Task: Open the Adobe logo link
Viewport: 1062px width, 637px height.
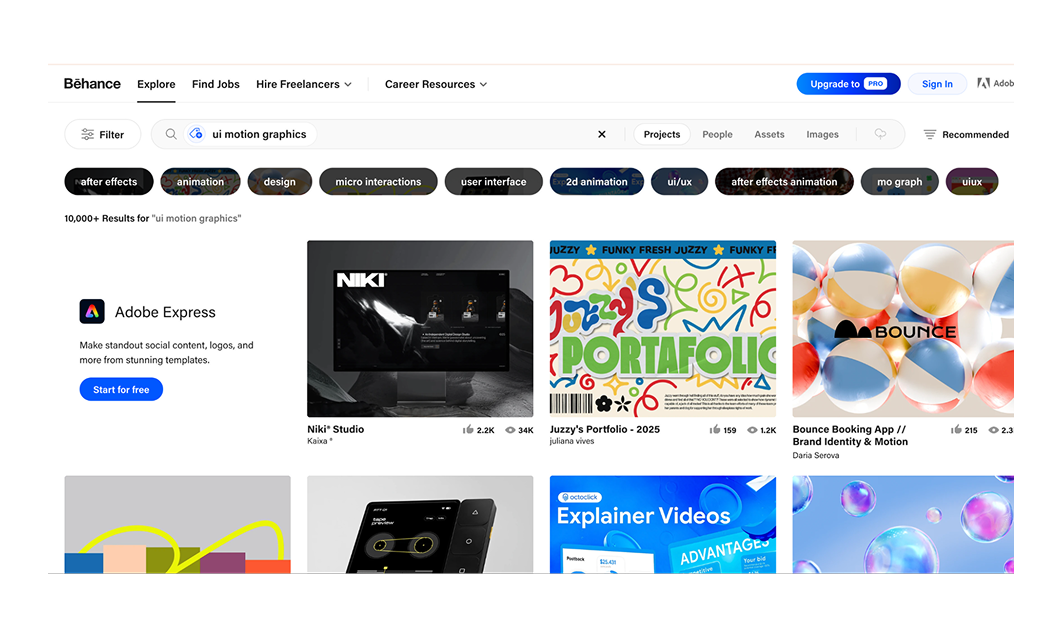Action: pyautogui.click(x=995, y=83)
